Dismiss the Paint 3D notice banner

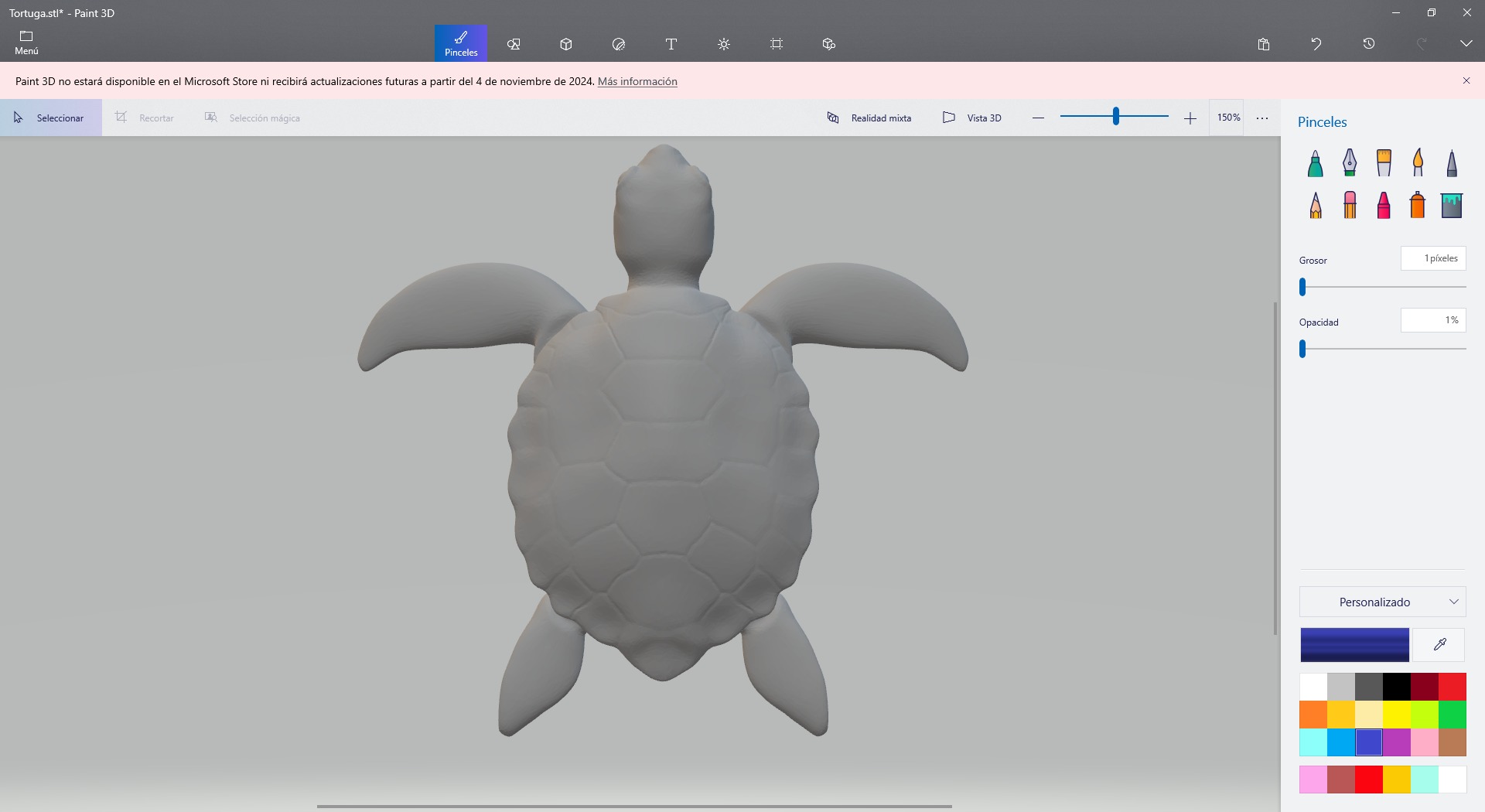pos(1466,80)
